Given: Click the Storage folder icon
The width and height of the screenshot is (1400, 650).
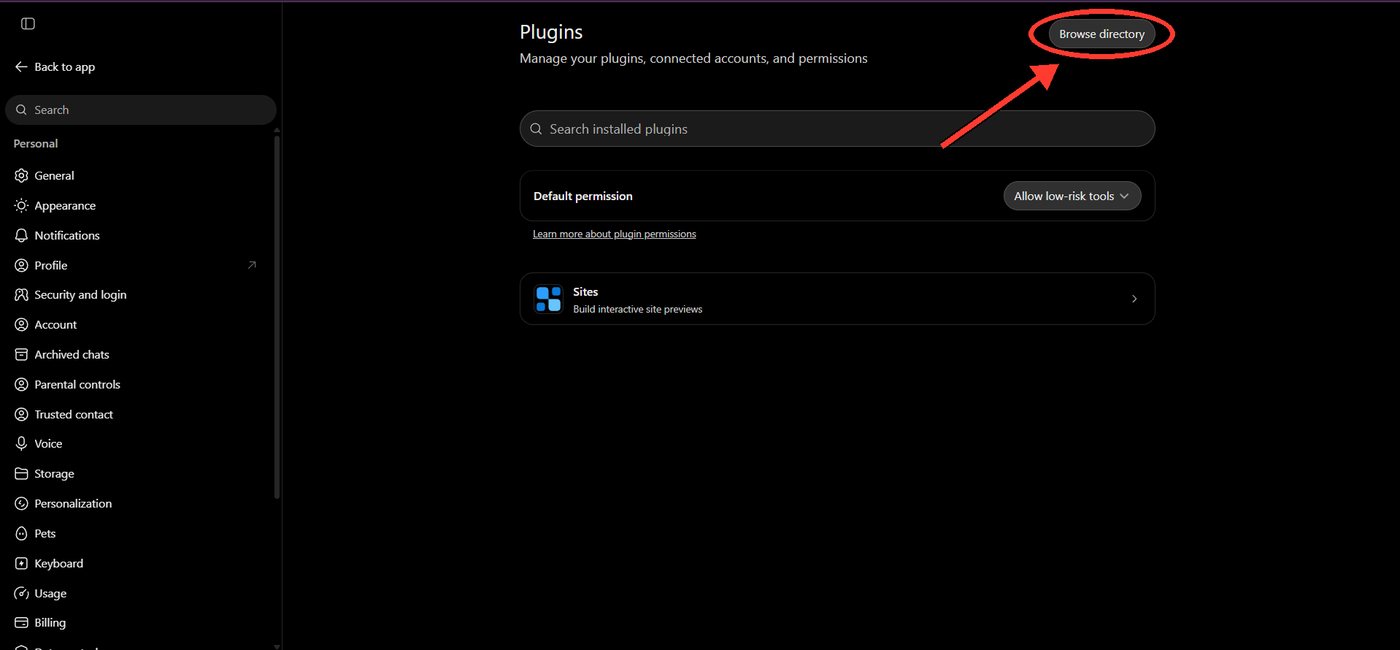Looking at the screenshot, I should (21, 474).
